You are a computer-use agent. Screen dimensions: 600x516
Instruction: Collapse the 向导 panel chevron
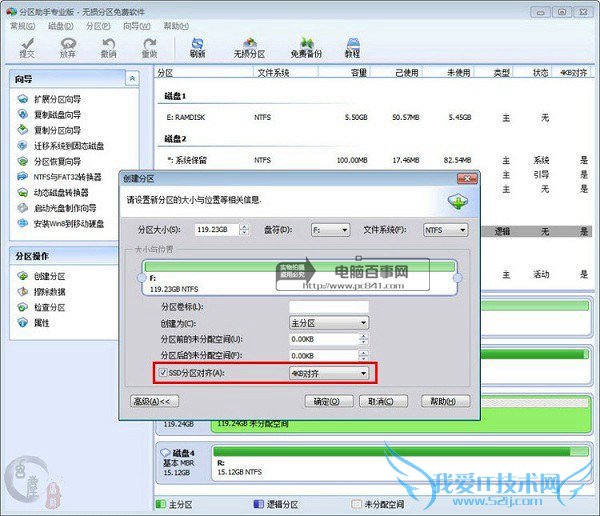(x=132, y=78)
